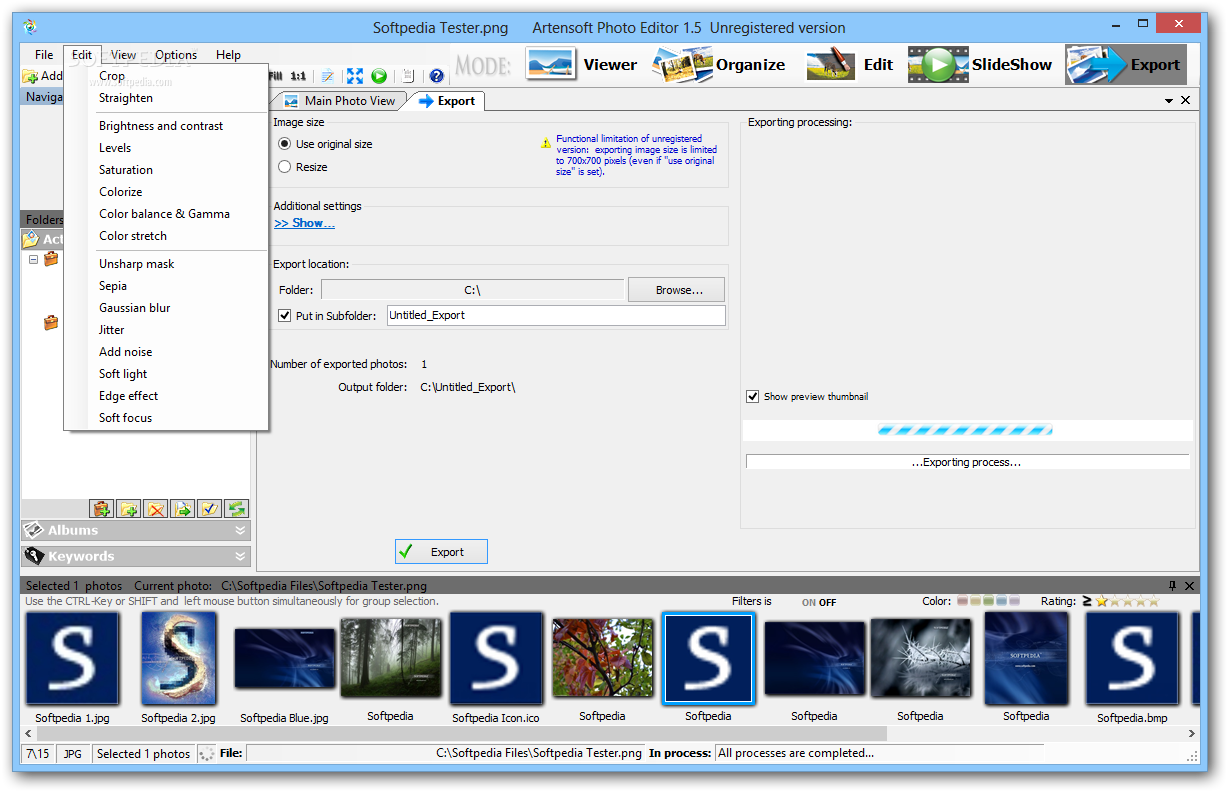Pick the red color filter swatch
This screenshot has width=1228, height=792.
[963, 601]
